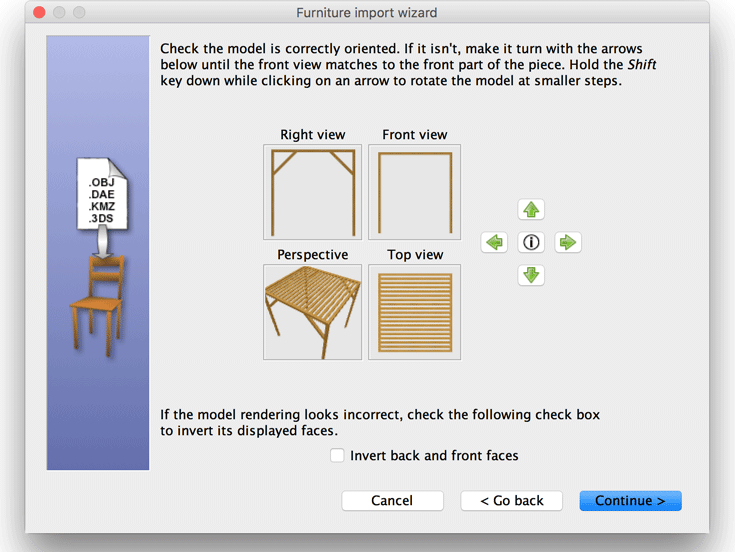Rotate the model with the down arrow
735x552 pixels.
(x=531, y=275)
